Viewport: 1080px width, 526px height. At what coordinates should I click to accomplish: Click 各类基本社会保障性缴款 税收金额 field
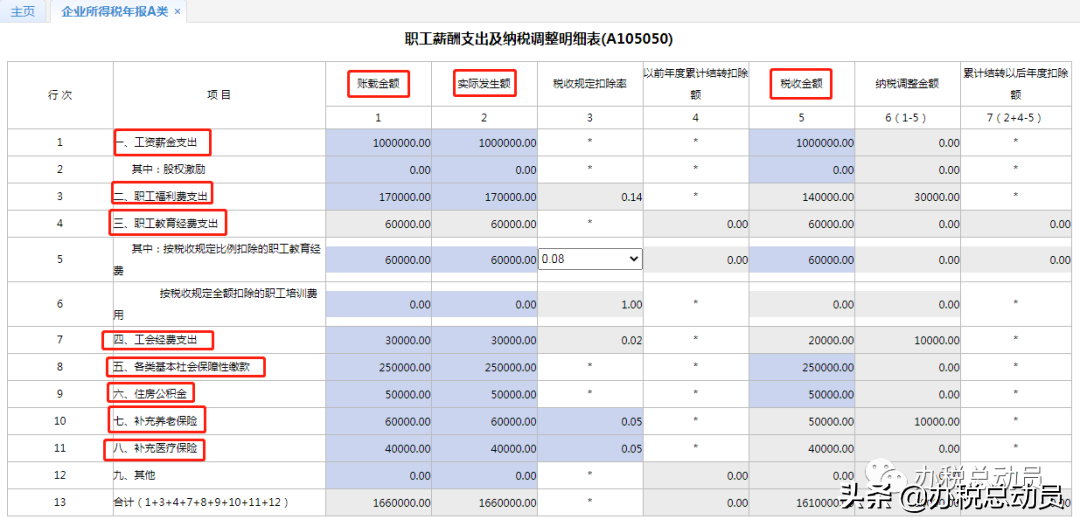coord(802,368)
